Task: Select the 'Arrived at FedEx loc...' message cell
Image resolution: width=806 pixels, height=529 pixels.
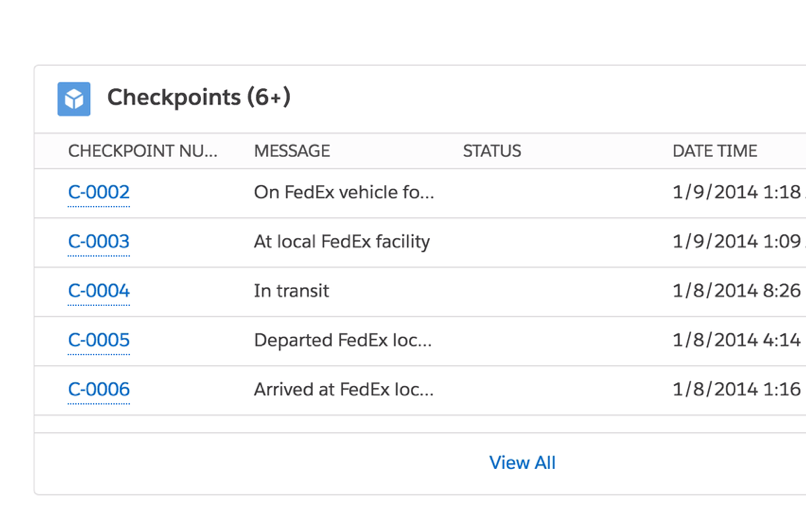Action: coord(344,390)
